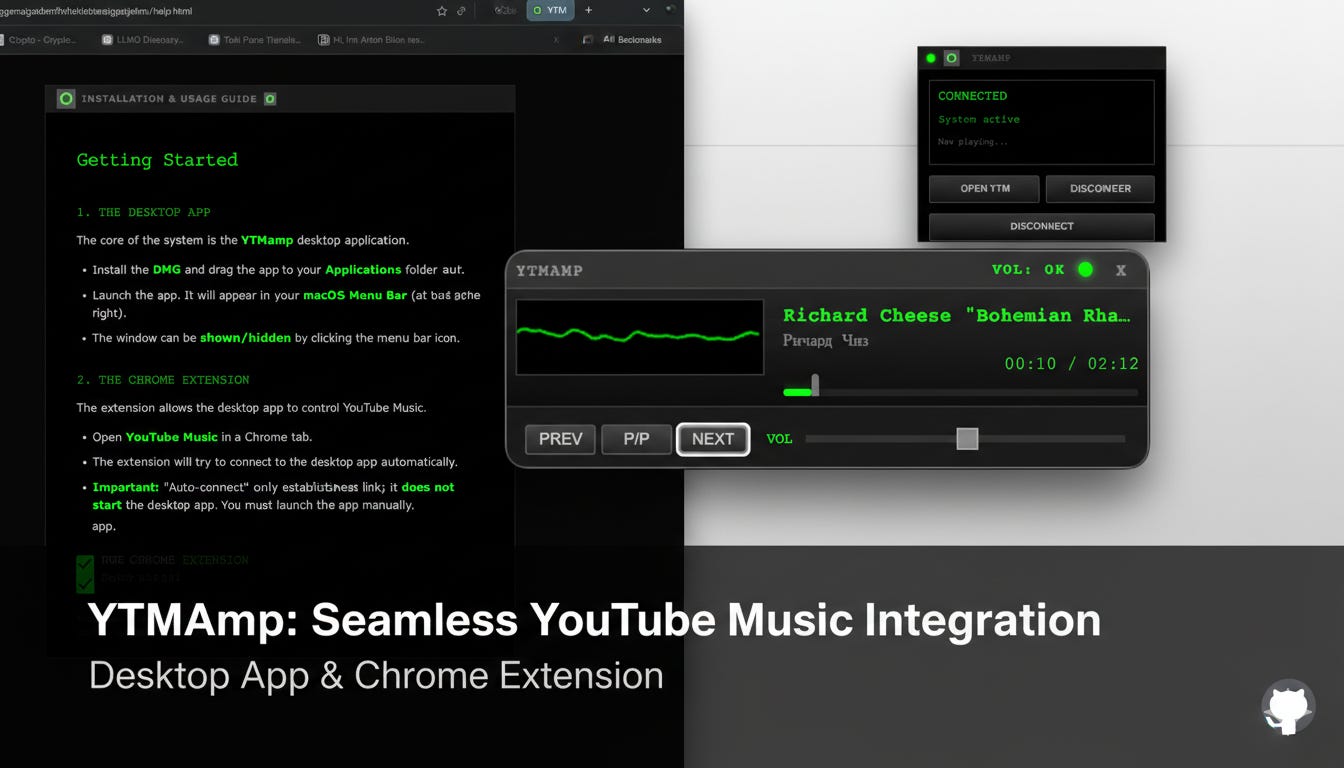Click the wide DISCONNECT button
The width and height of the screenshot is (1344, 768).
[1041, 226]
